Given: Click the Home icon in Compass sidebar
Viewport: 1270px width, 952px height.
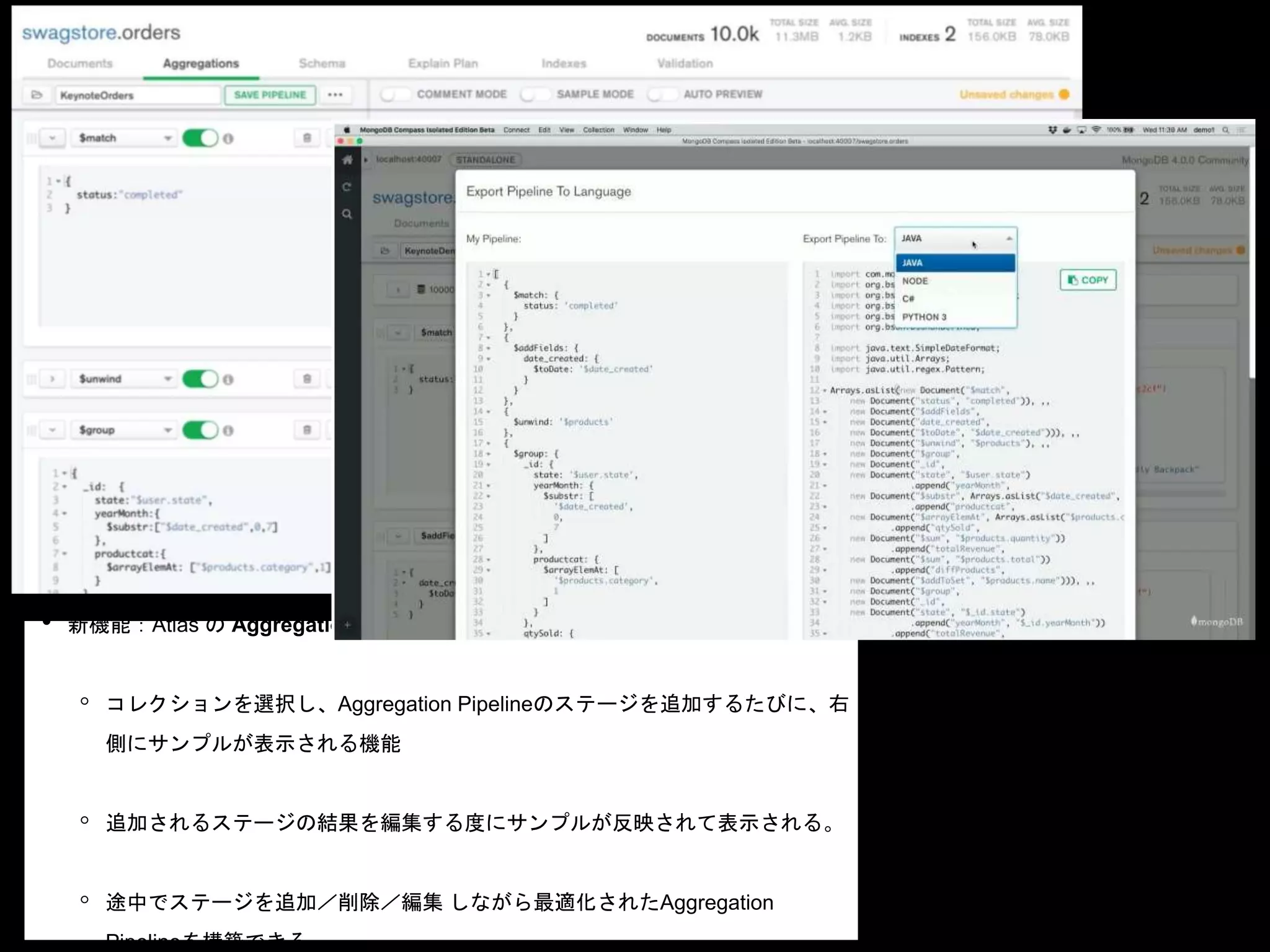Looking at the screenshot, I should (347, 160).
